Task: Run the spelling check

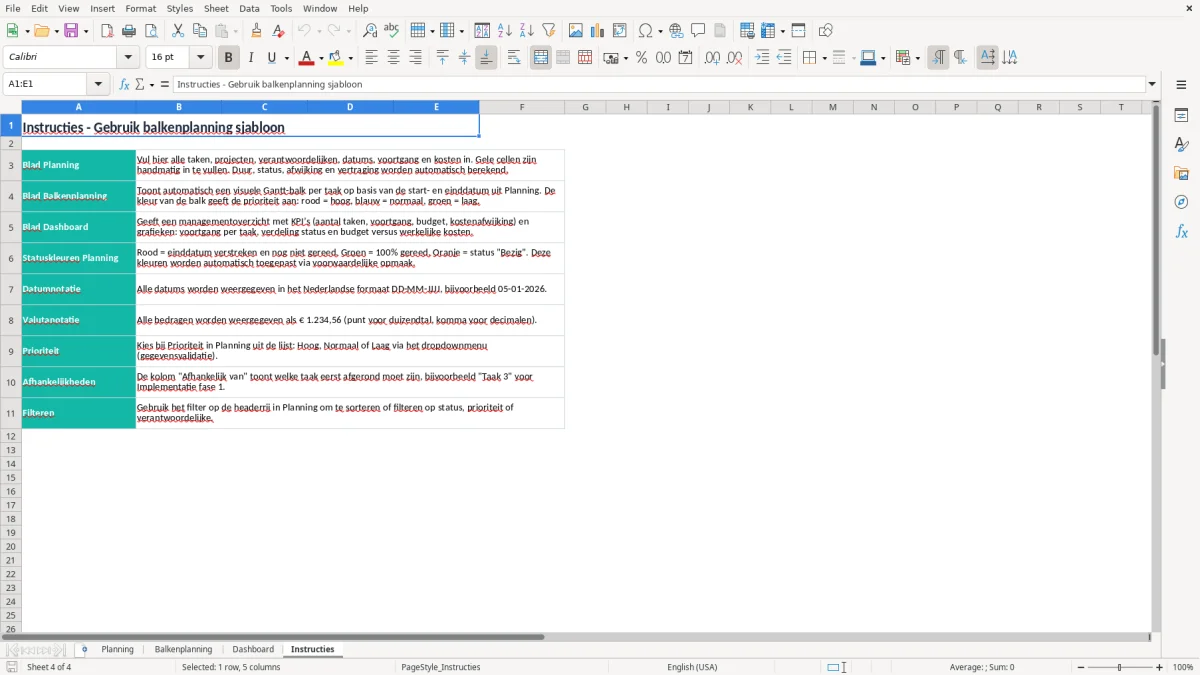Action: click(x=392, y=31)
